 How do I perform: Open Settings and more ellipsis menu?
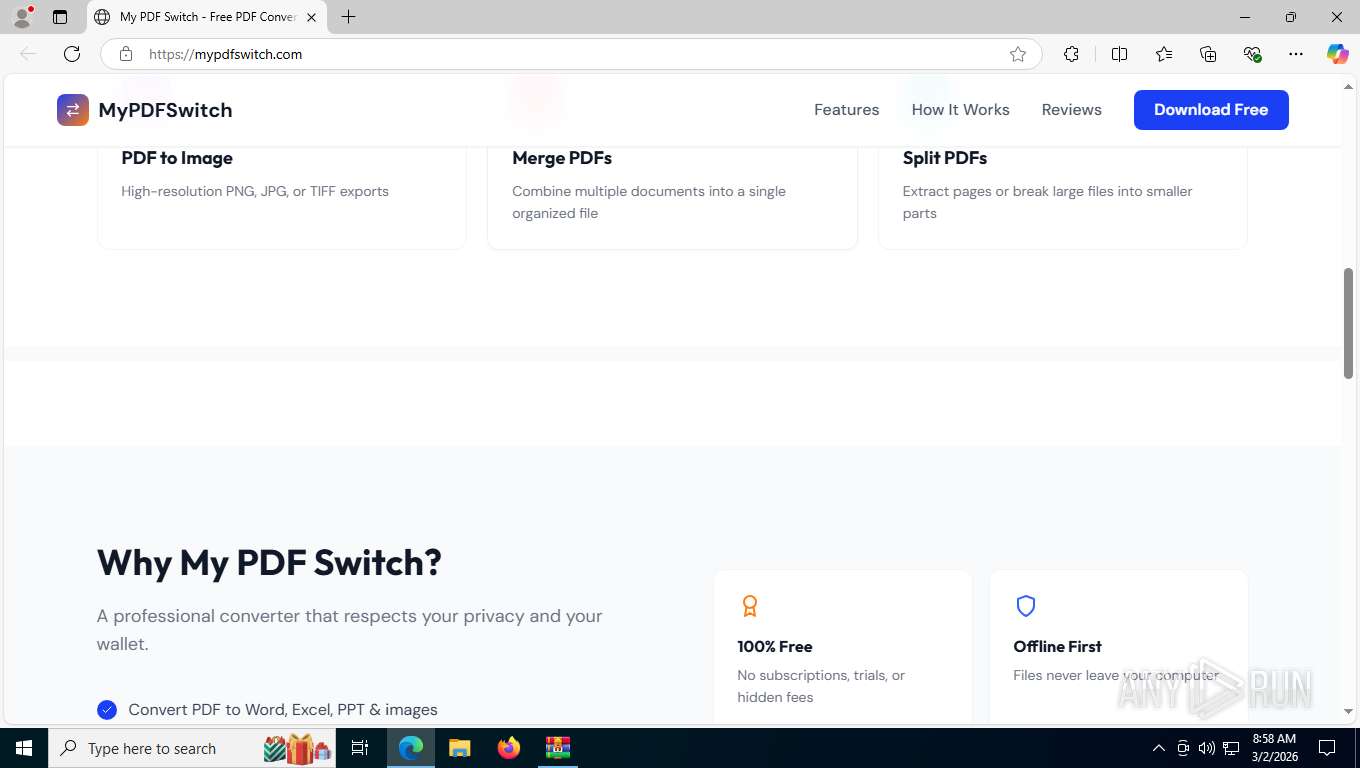click(1296, 54)
